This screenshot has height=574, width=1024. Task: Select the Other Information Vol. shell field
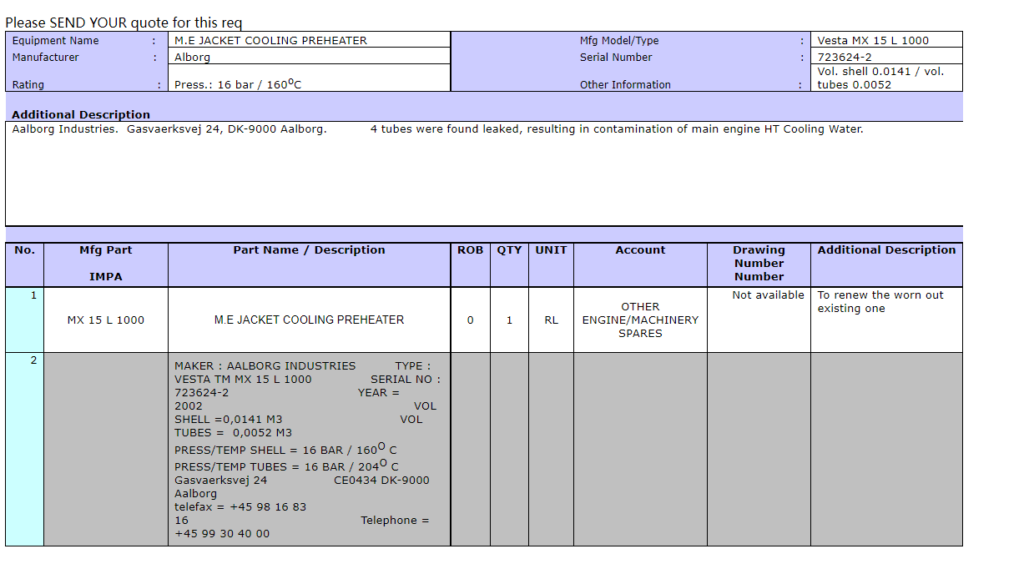coord(886,78)
